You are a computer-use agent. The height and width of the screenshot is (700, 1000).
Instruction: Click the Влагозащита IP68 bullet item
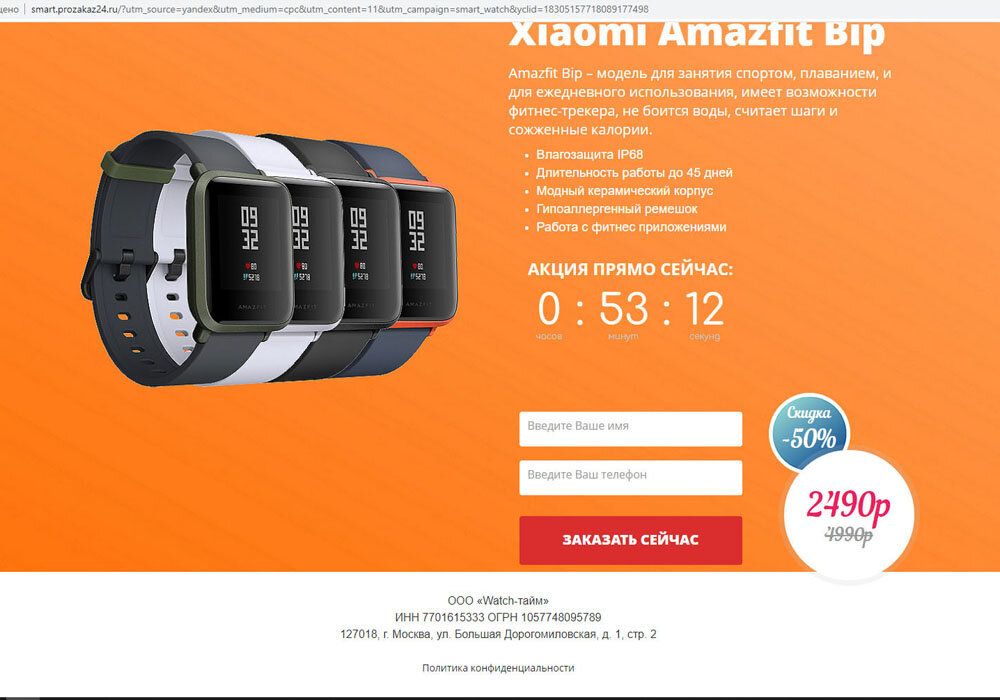tap(589, 154)
